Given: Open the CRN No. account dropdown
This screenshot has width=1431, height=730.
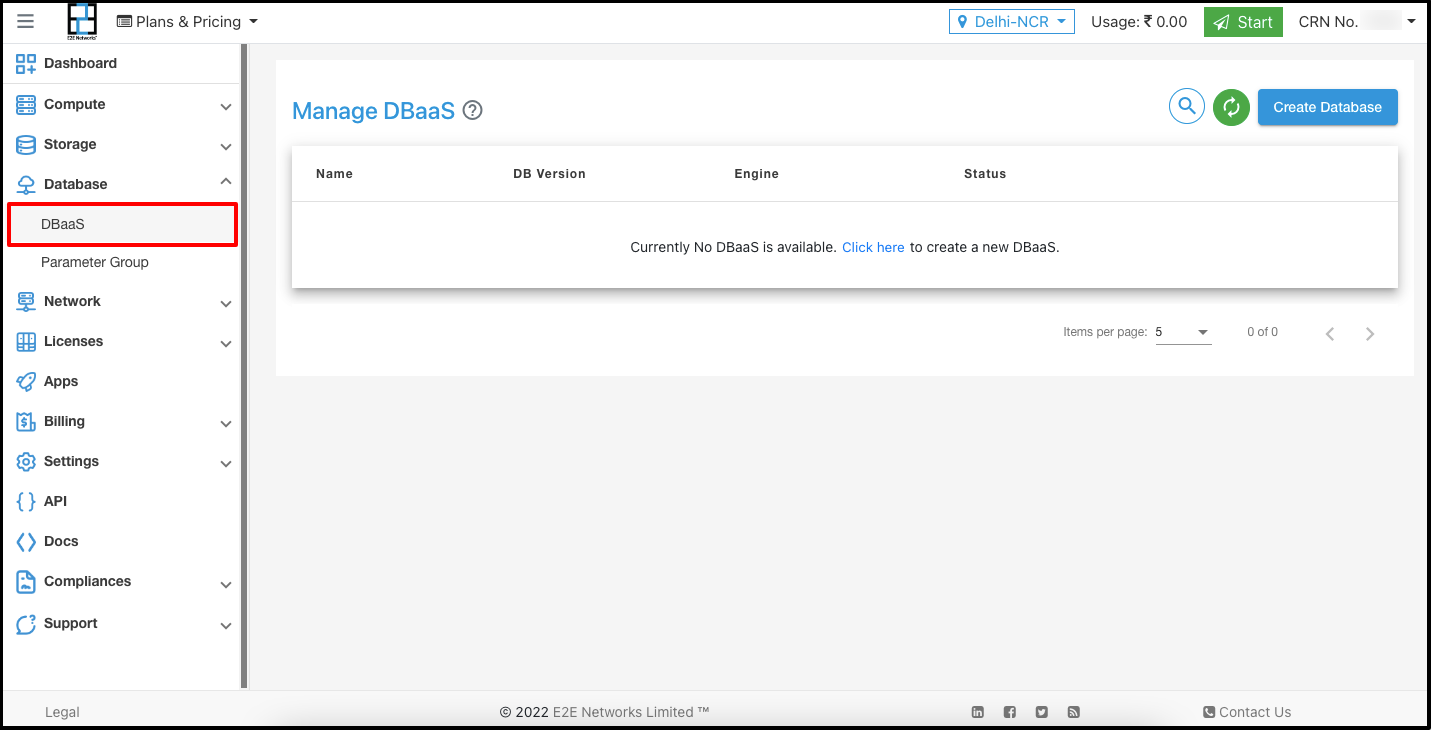Looking at the screenshot, I should 1357,21.
